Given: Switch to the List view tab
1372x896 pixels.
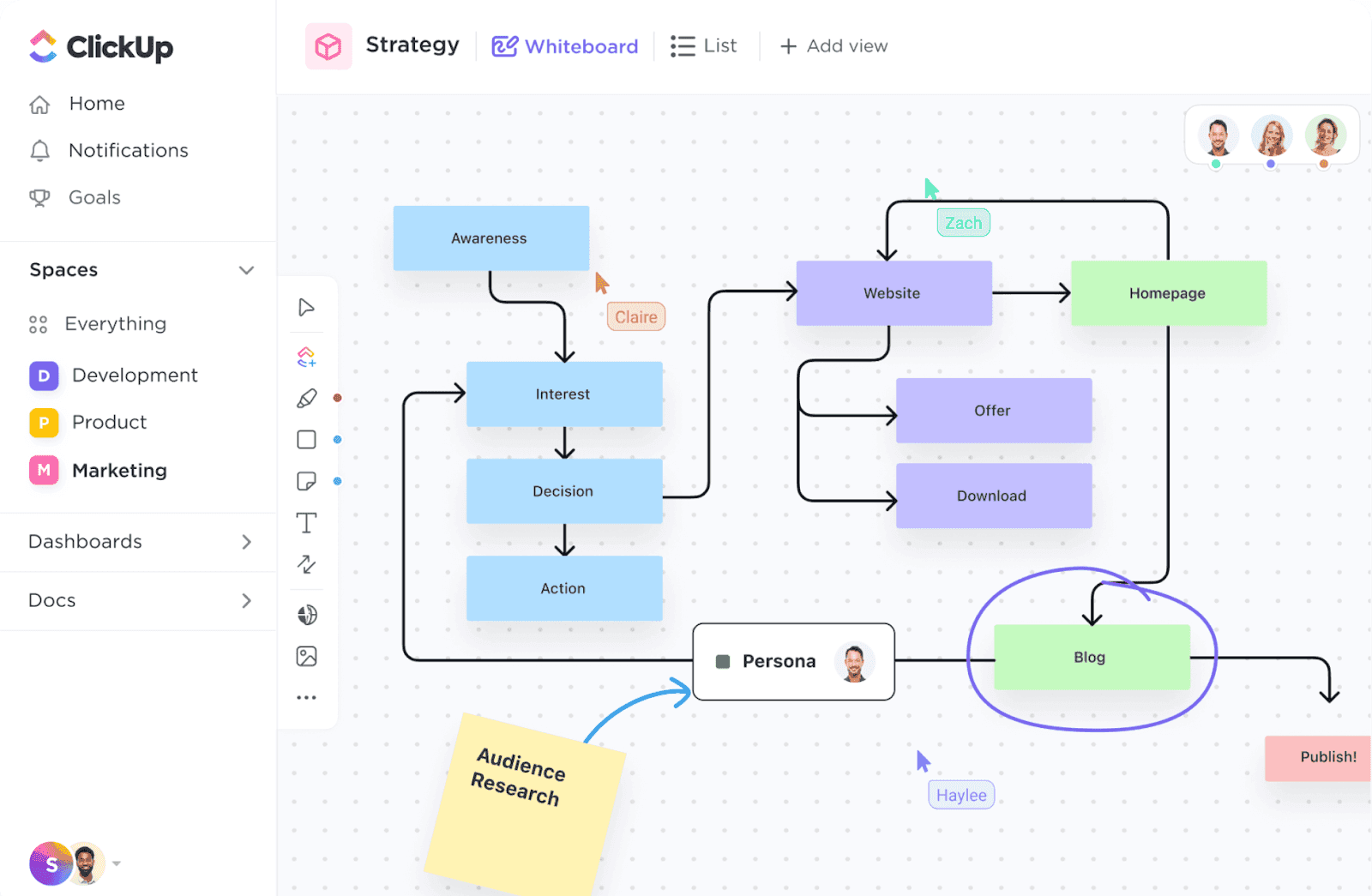Looking at the screenshot, I should click(x=705, y=45).
